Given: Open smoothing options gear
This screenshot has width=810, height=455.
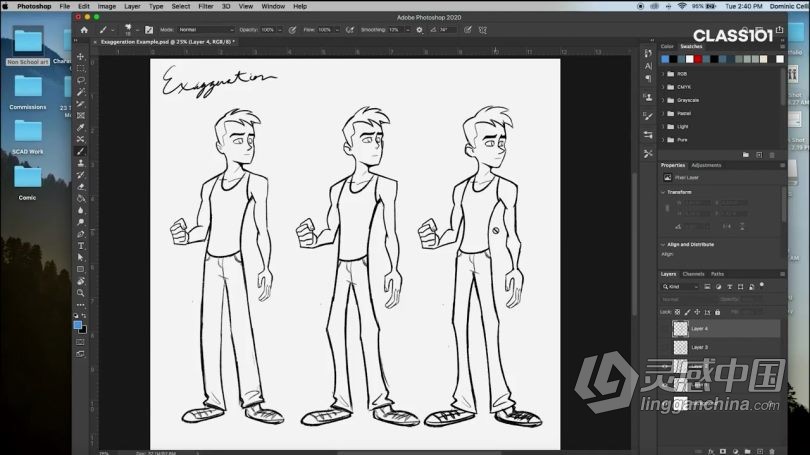Looking at the screenshot, I should click(x=419, y=30).
